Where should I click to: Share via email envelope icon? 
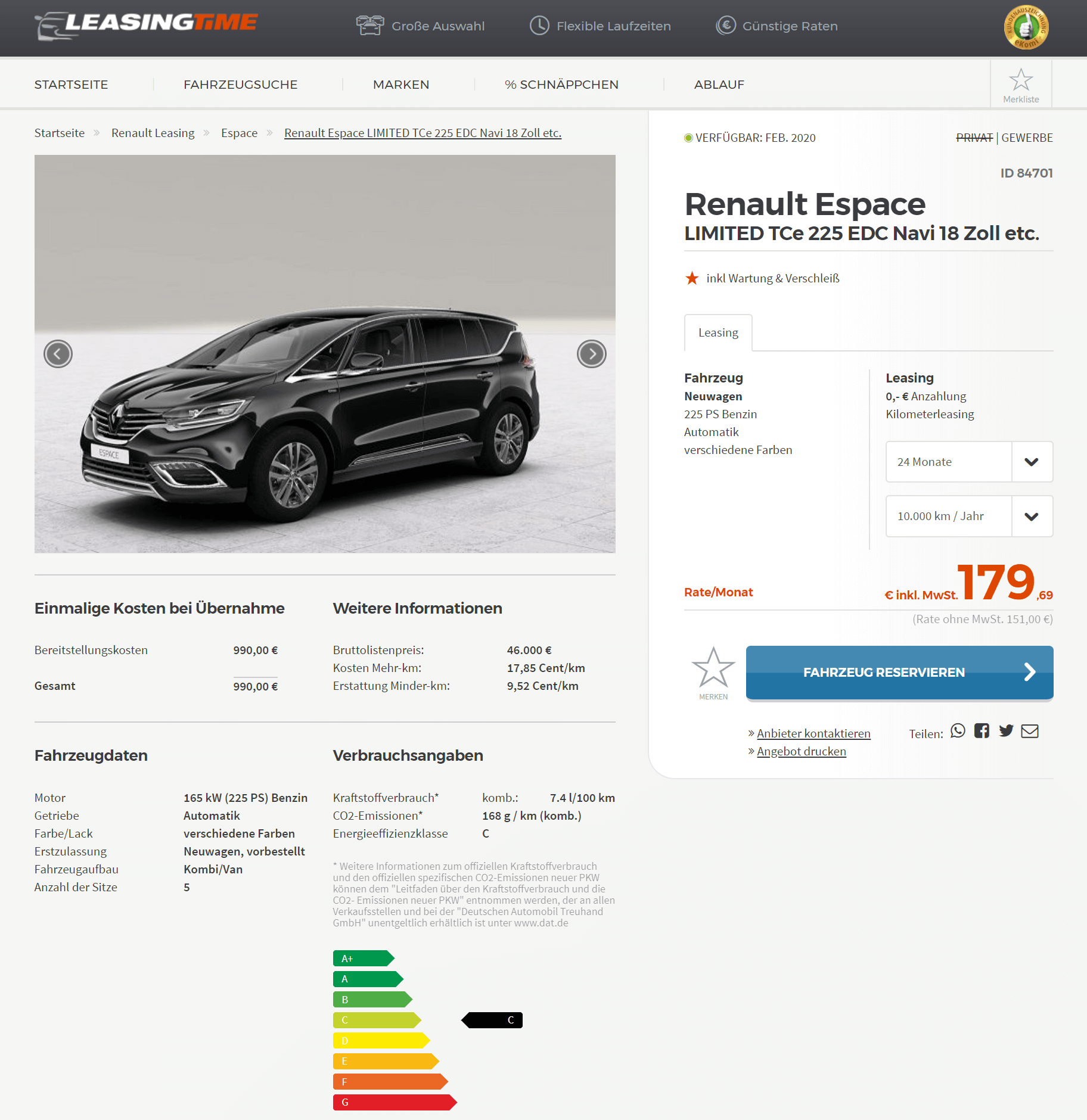coord(1030,731)
